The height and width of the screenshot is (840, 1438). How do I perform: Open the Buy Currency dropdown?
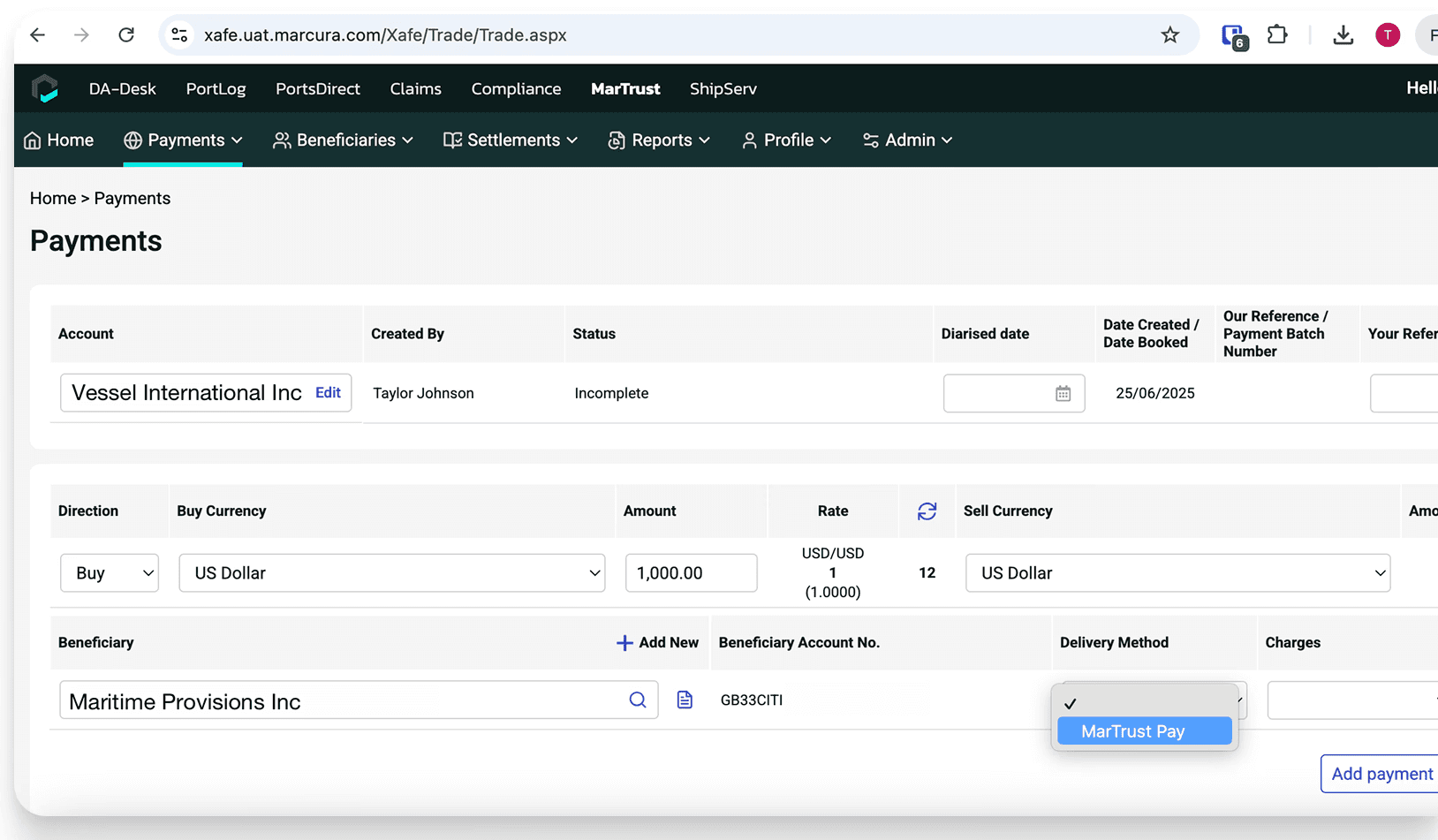click(392, 573)
